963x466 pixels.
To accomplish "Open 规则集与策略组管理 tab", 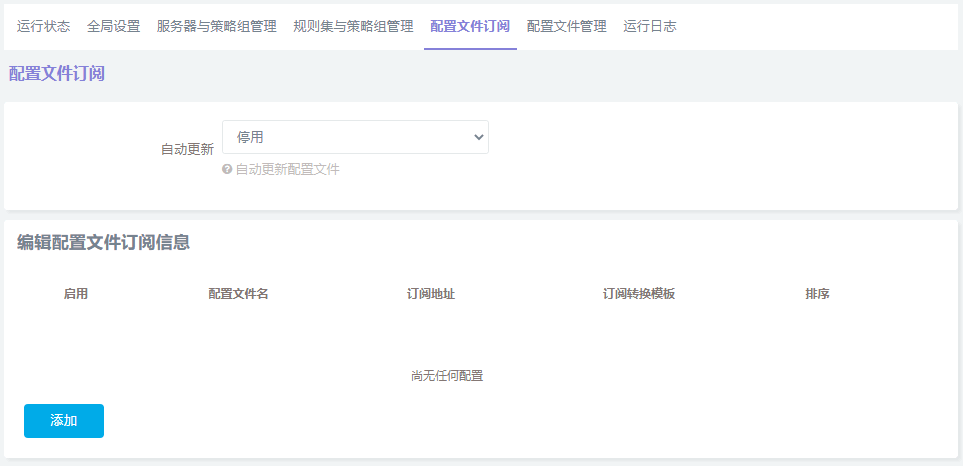I will coord(353,27).
